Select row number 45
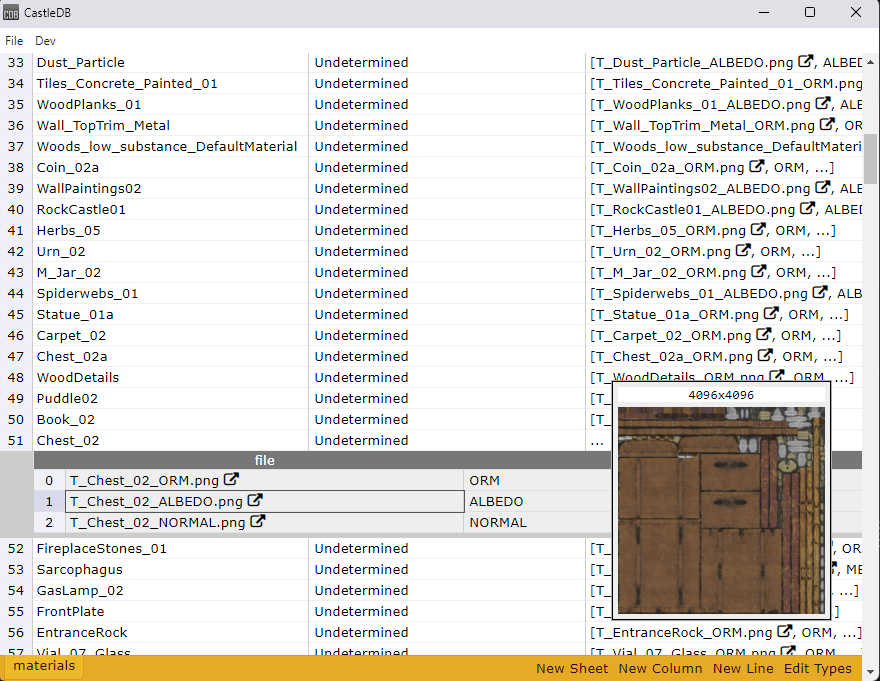The width and height of the screenshot is (880, 681). (x=16, y=314)
